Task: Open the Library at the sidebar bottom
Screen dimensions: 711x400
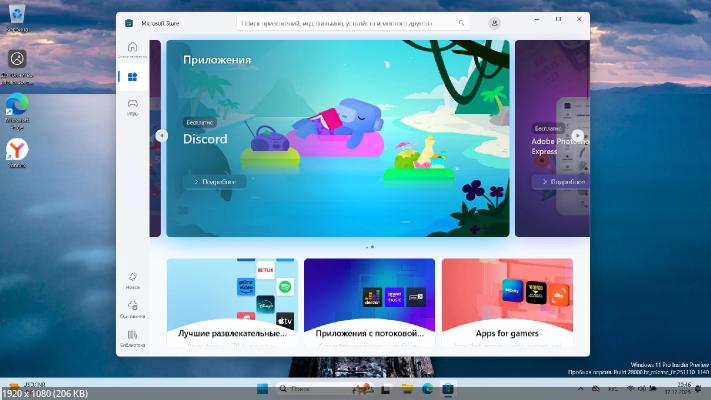Action: click(x=132, y=337)
